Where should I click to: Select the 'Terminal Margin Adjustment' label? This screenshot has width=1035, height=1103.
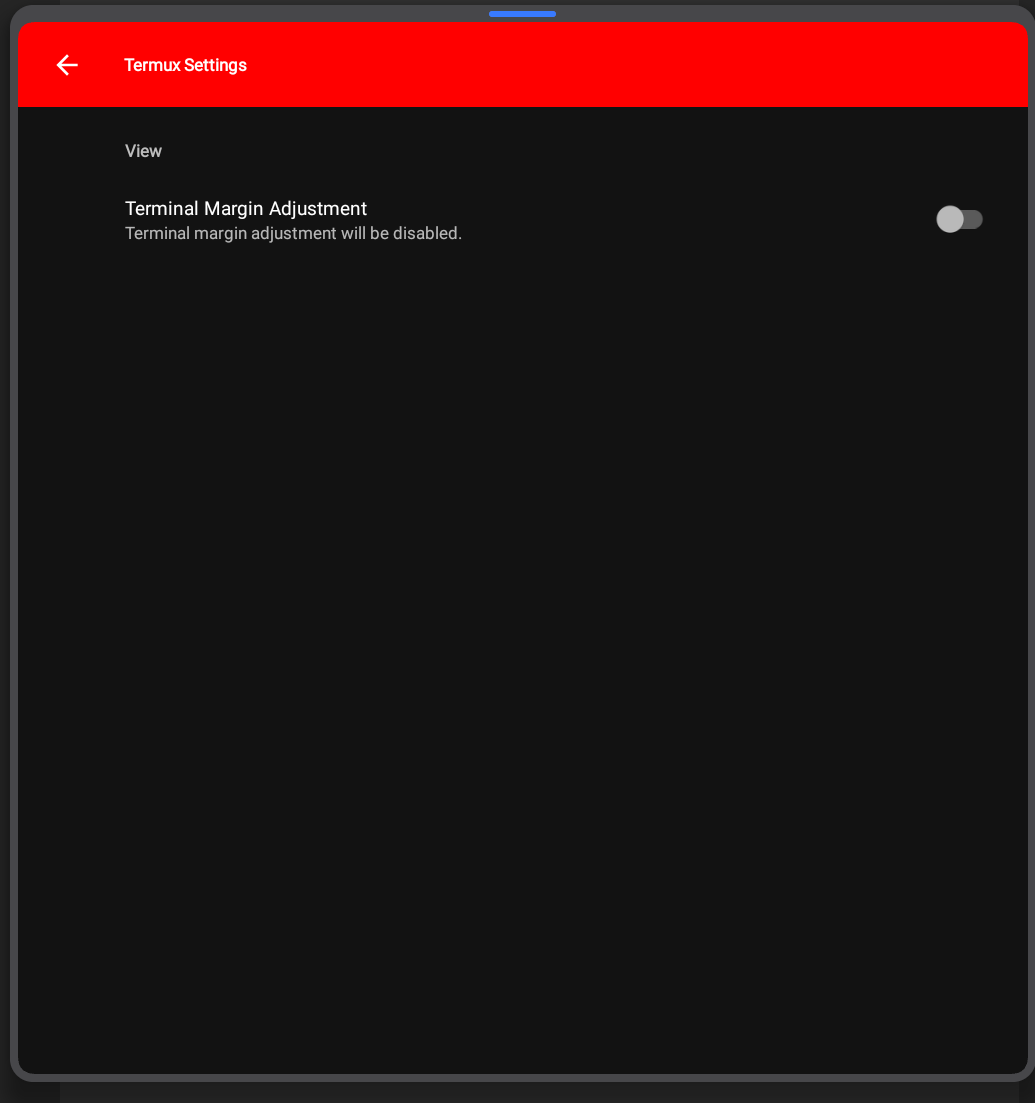click(246, 208)
